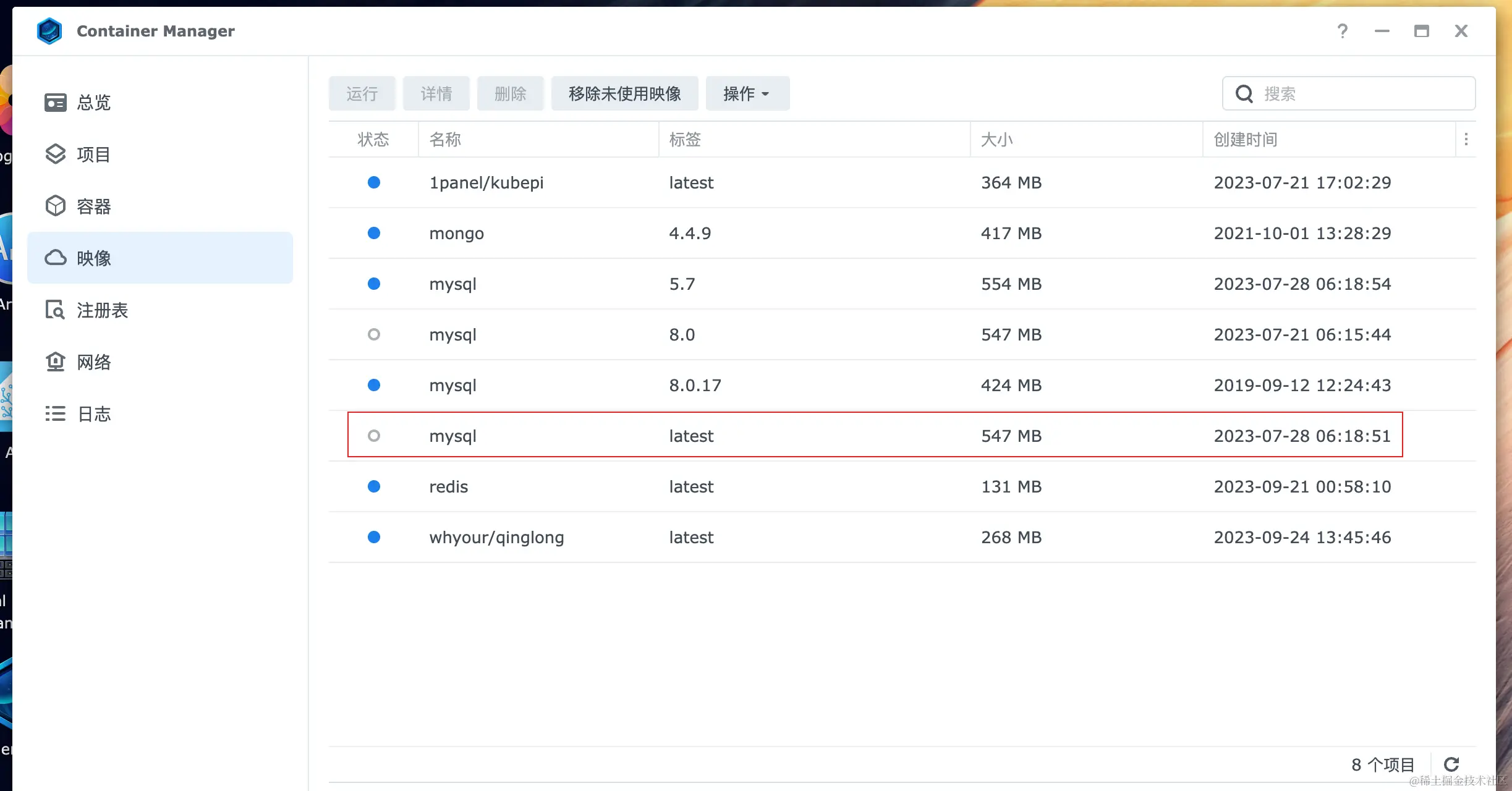Open column options three-dot menu

[1466, 140]
